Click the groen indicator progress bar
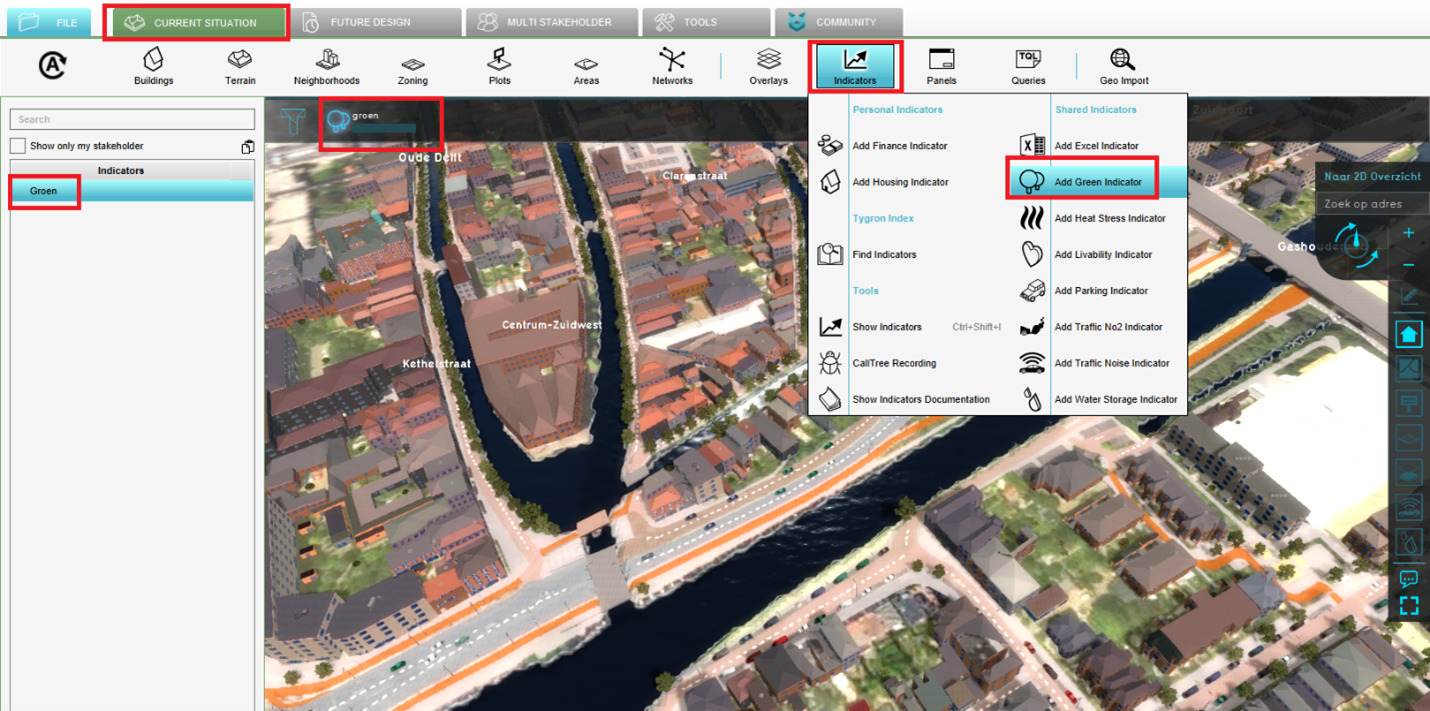The image size is (1430, 711). click(383, 128)
